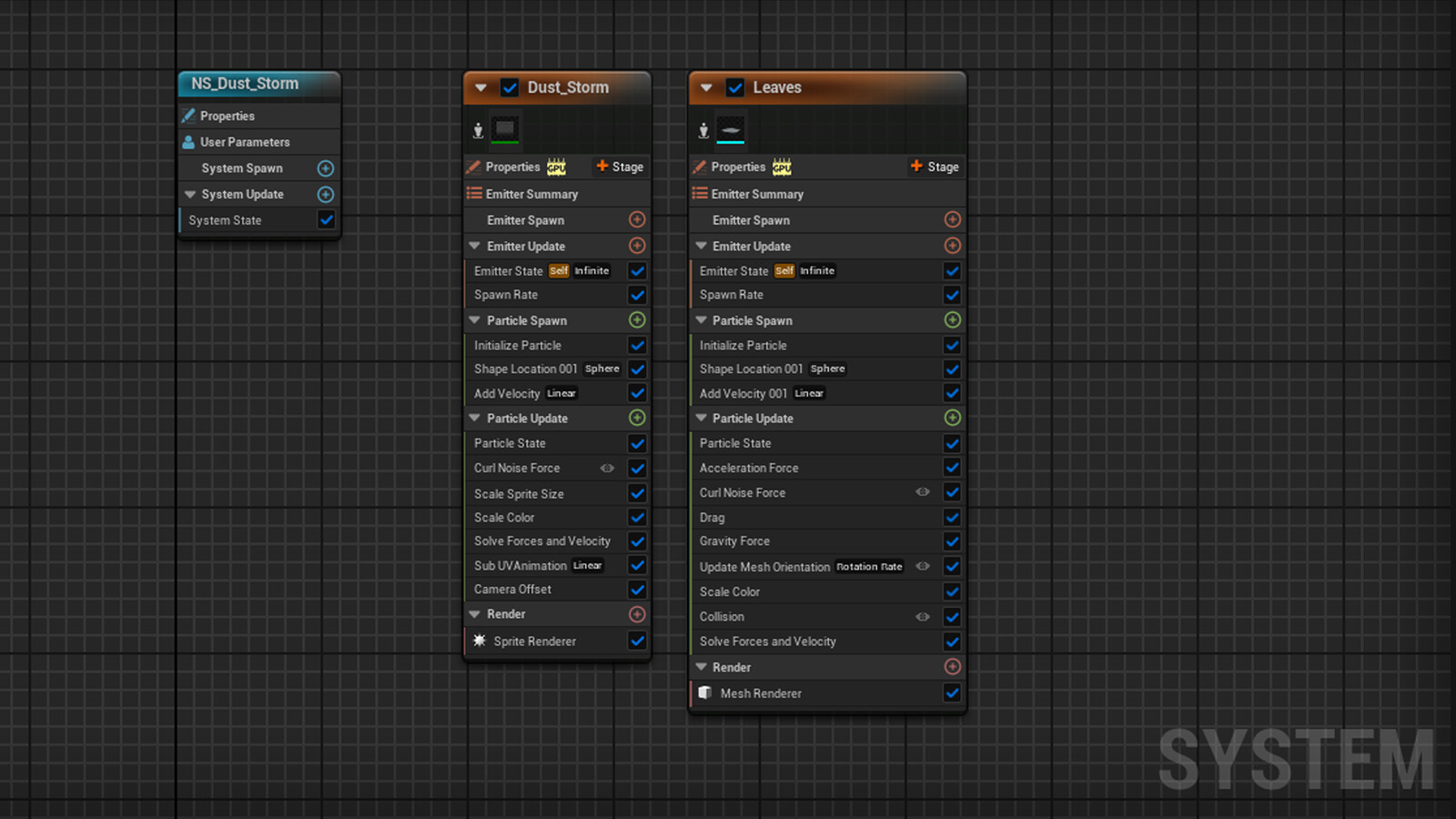Collapse the Dust_Storm emitter header arrow

(x=480, y=87)
